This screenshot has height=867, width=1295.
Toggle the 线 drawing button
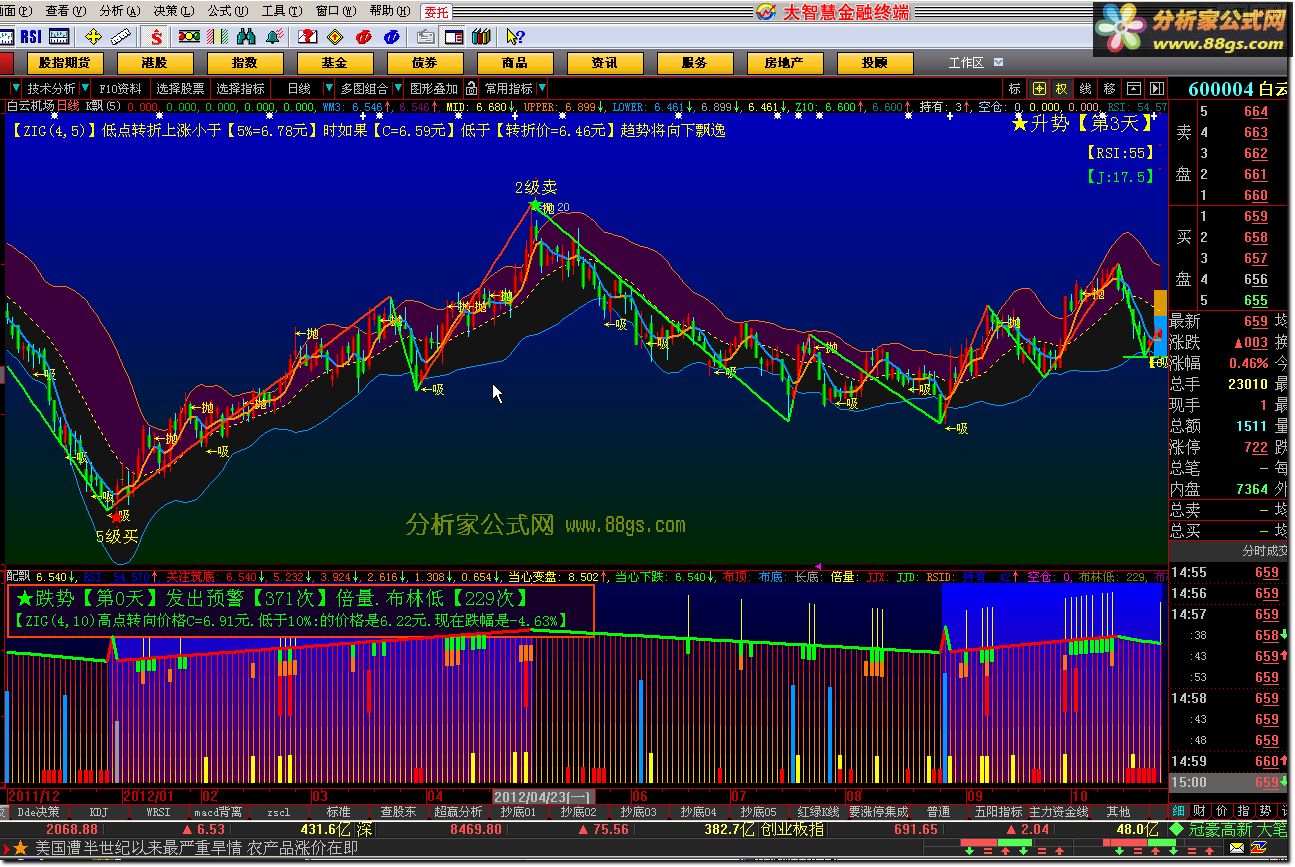tap(1086, 89)
